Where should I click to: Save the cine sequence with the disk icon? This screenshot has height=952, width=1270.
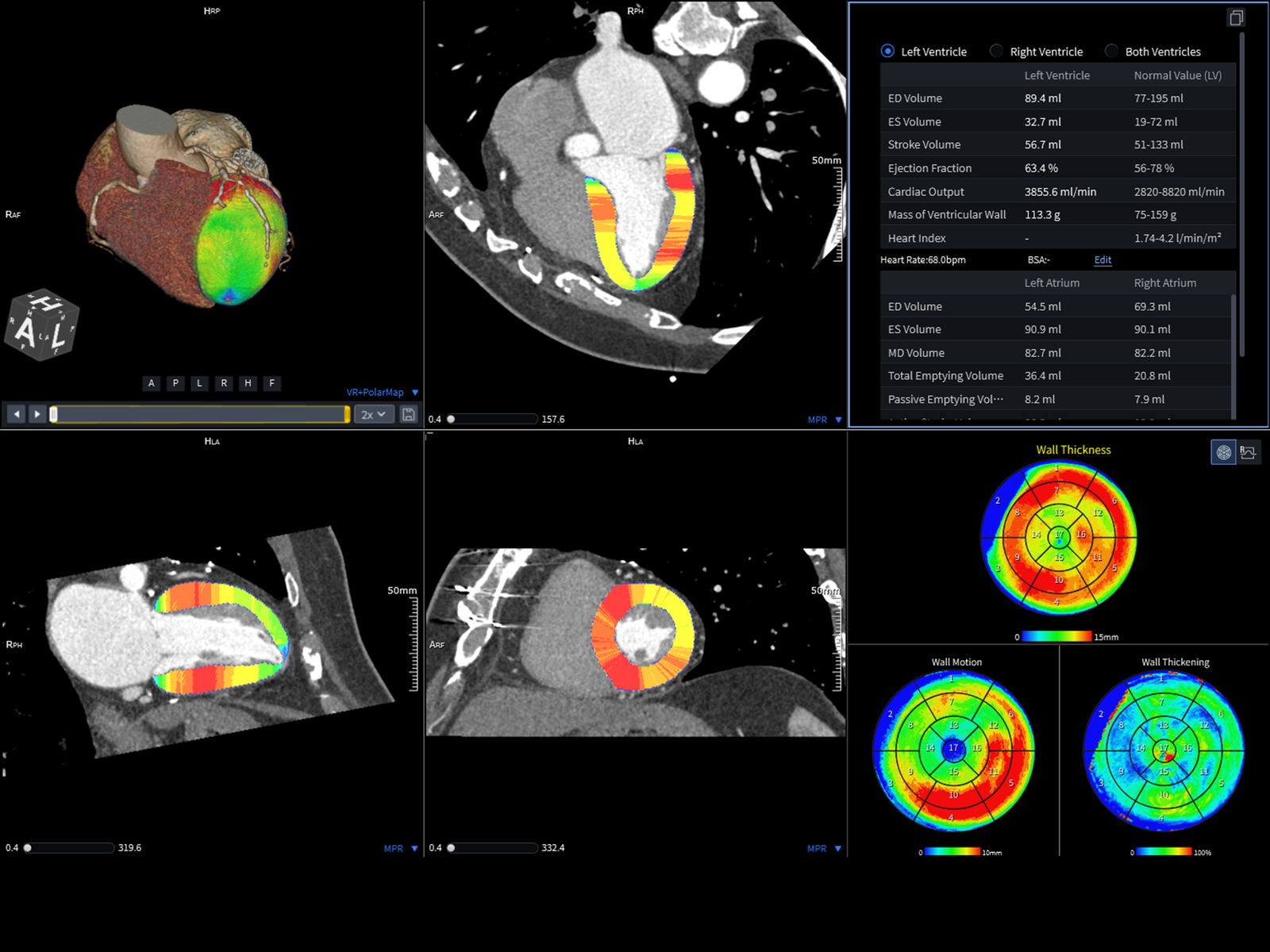coord(408,414)
